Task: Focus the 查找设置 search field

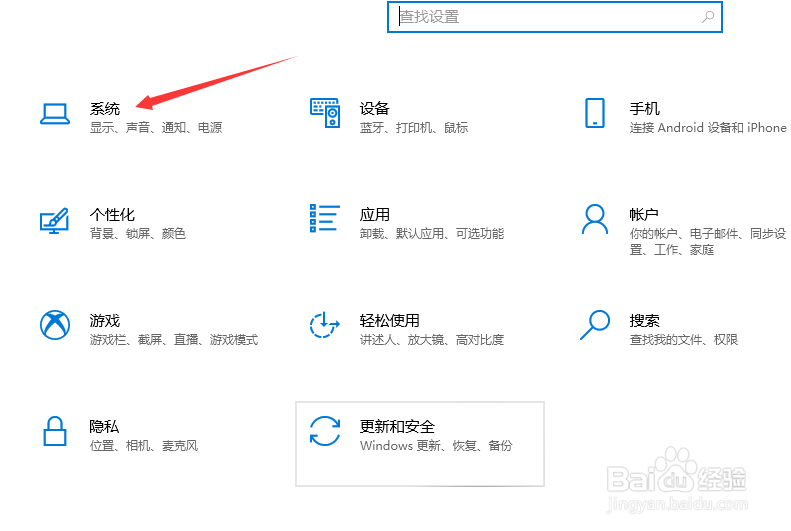Action: coord(554,17)
